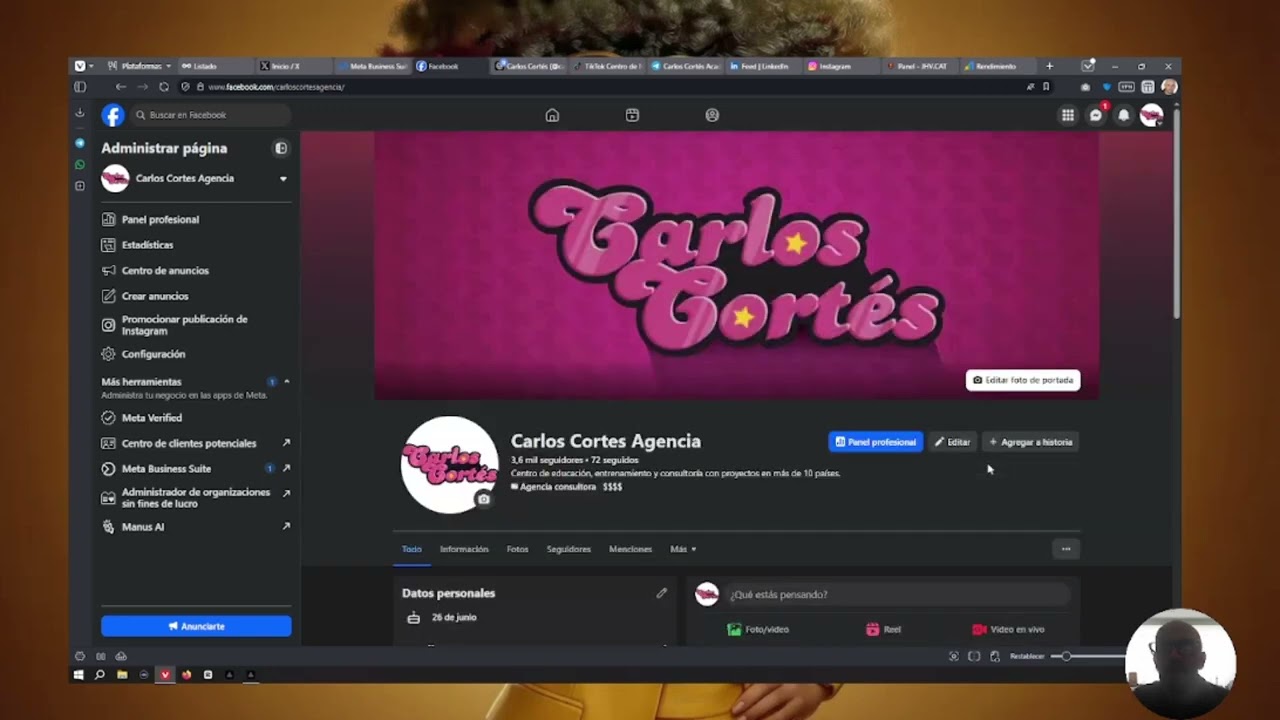This screenshot has height=720, width=1280.
Task: Click the blue Anunciarte button
Action: 196,626
